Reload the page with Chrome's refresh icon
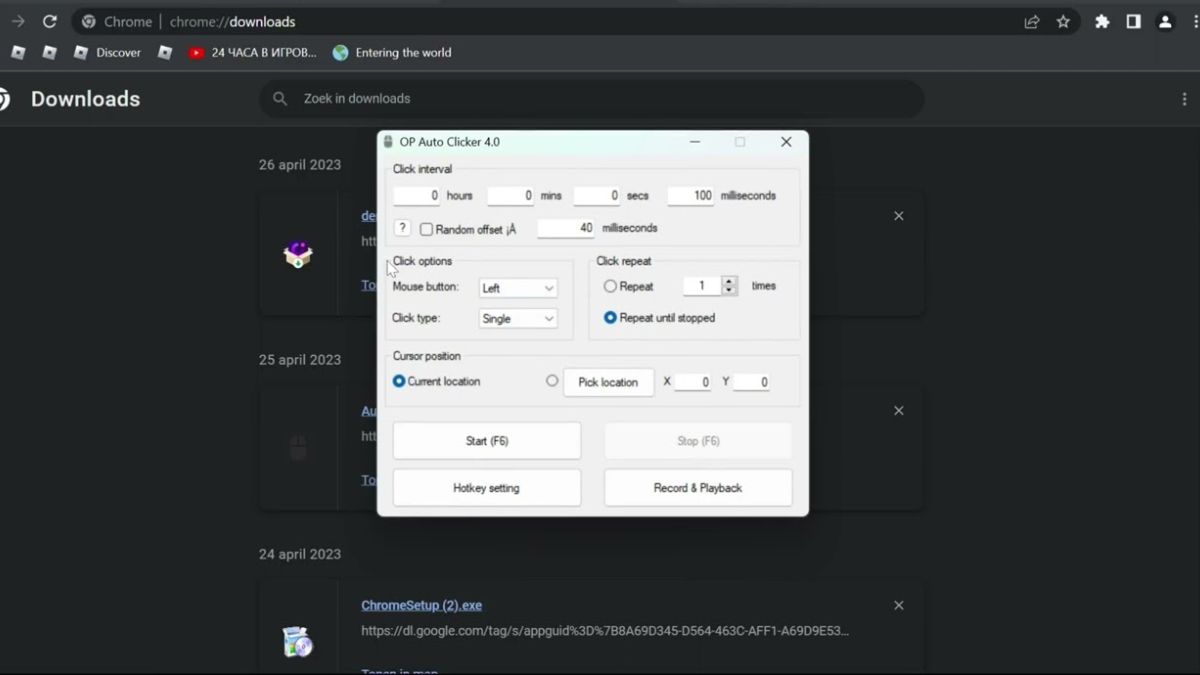Viewport: 1200px width, 675px height. click(x=49, y=21)
